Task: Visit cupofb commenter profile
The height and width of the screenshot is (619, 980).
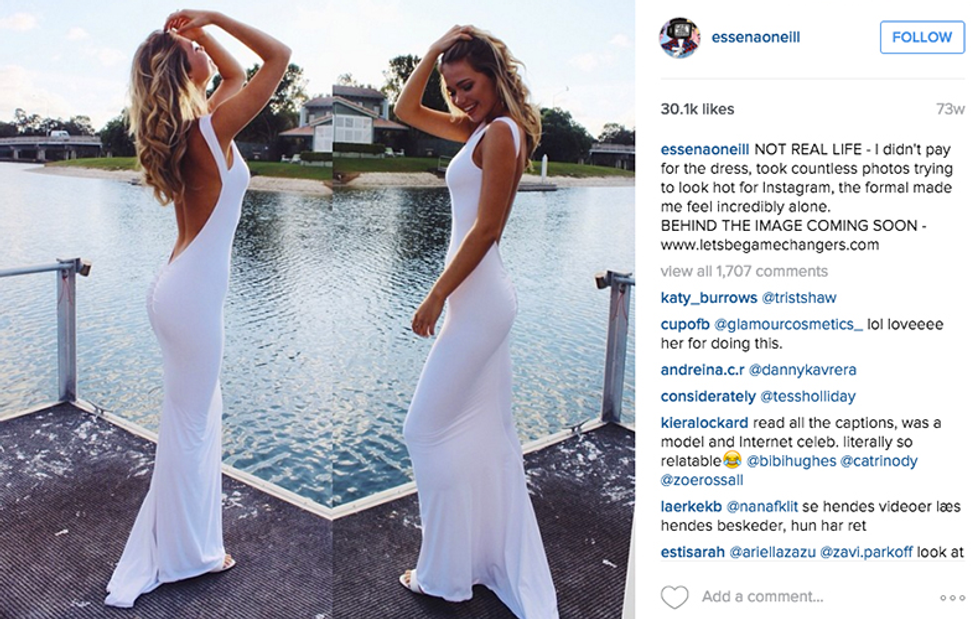Action: coord(685,325)
